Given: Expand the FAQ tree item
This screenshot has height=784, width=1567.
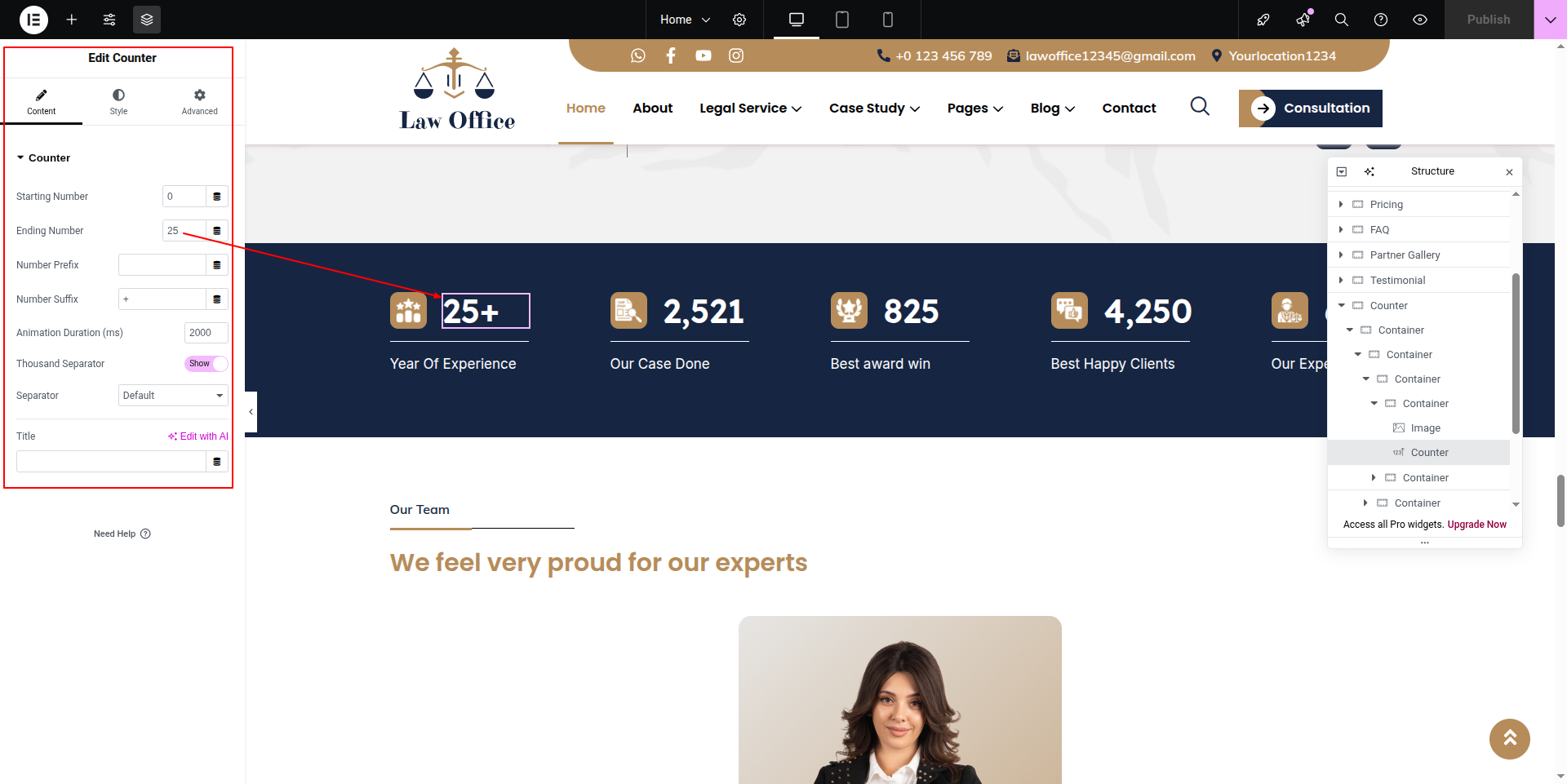Looking at the screenshot, I should pyautogui.click(x=1341, y=229).
